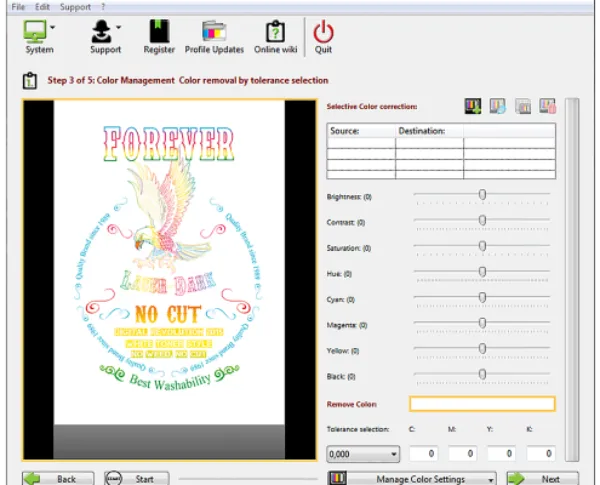The image size is (600, 485).
Task: Quit the application via power icon
Action: click(x=323, y=31)
